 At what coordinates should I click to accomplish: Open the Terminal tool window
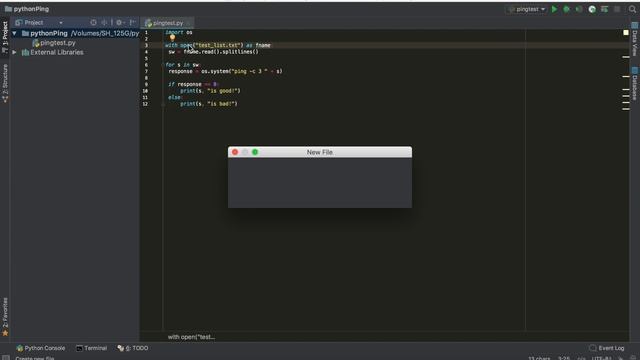pos(91,348)
